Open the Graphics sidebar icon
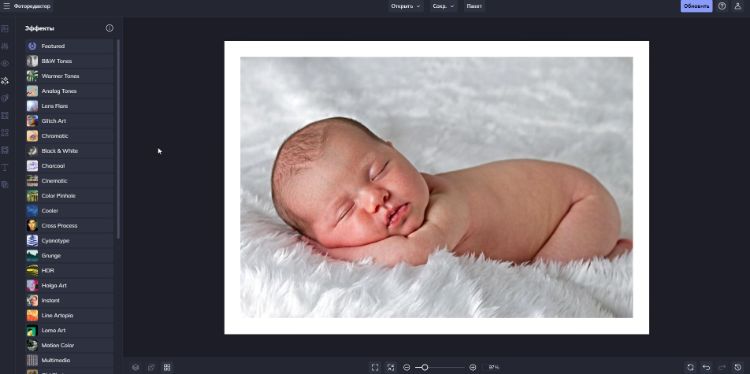Viewport: 750px width, 374px height. point(5,132)
